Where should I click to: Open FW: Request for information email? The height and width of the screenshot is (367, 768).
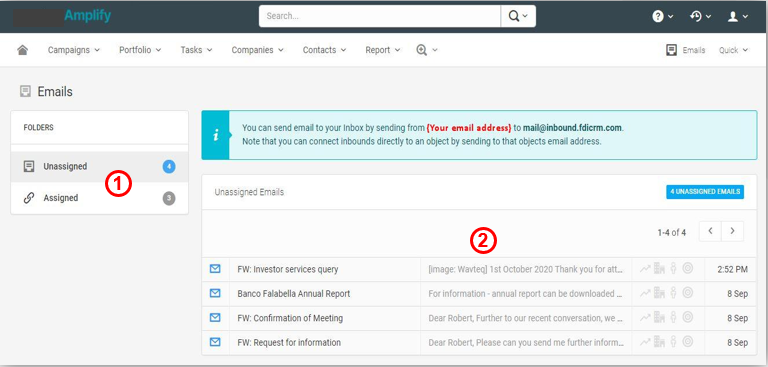289,342
